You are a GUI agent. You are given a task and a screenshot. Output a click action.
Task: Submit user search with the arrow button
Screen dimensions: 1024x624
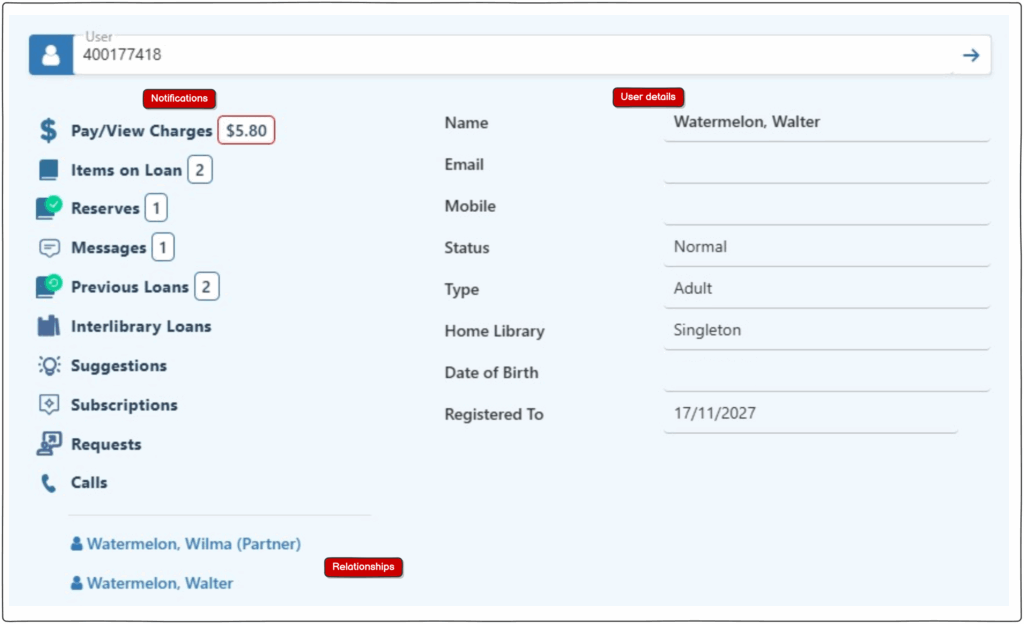coord(970,55)
